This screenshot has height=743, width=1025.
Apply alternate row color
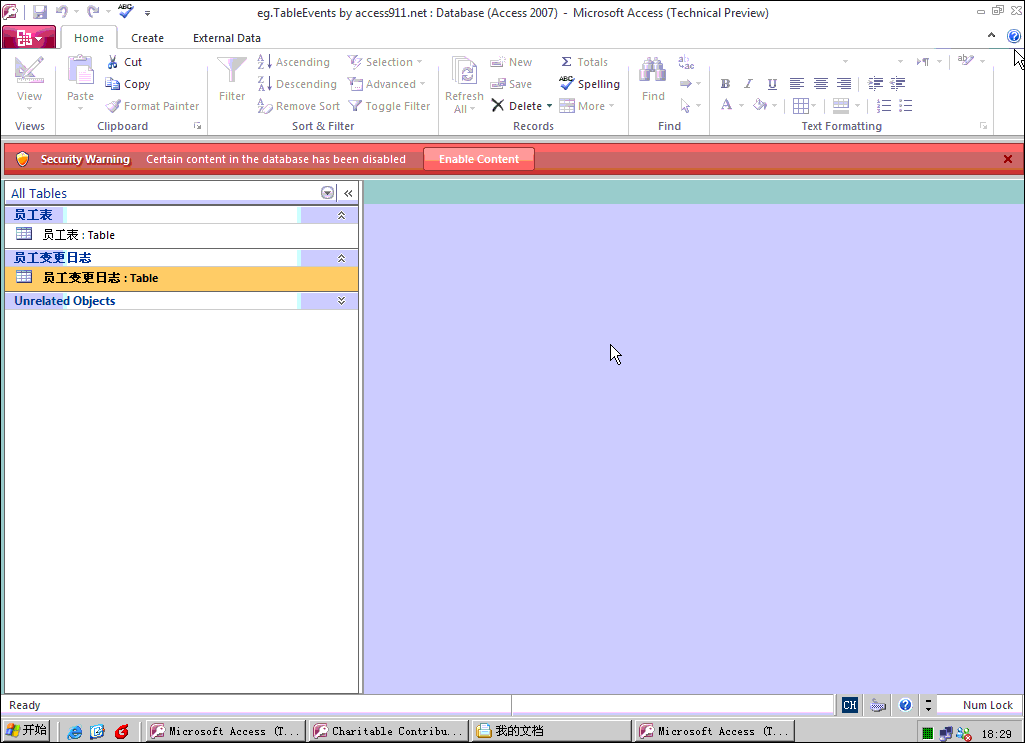click(x=841, y=106)
